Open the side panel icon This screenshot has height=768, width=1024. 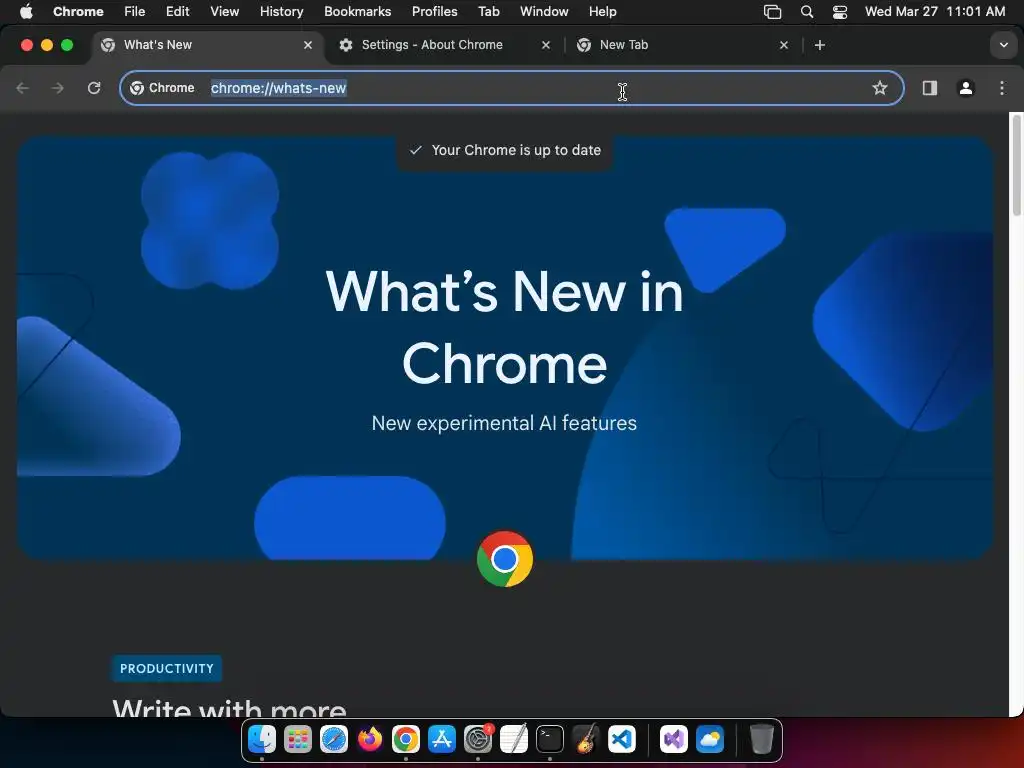[x=930, y=88]
